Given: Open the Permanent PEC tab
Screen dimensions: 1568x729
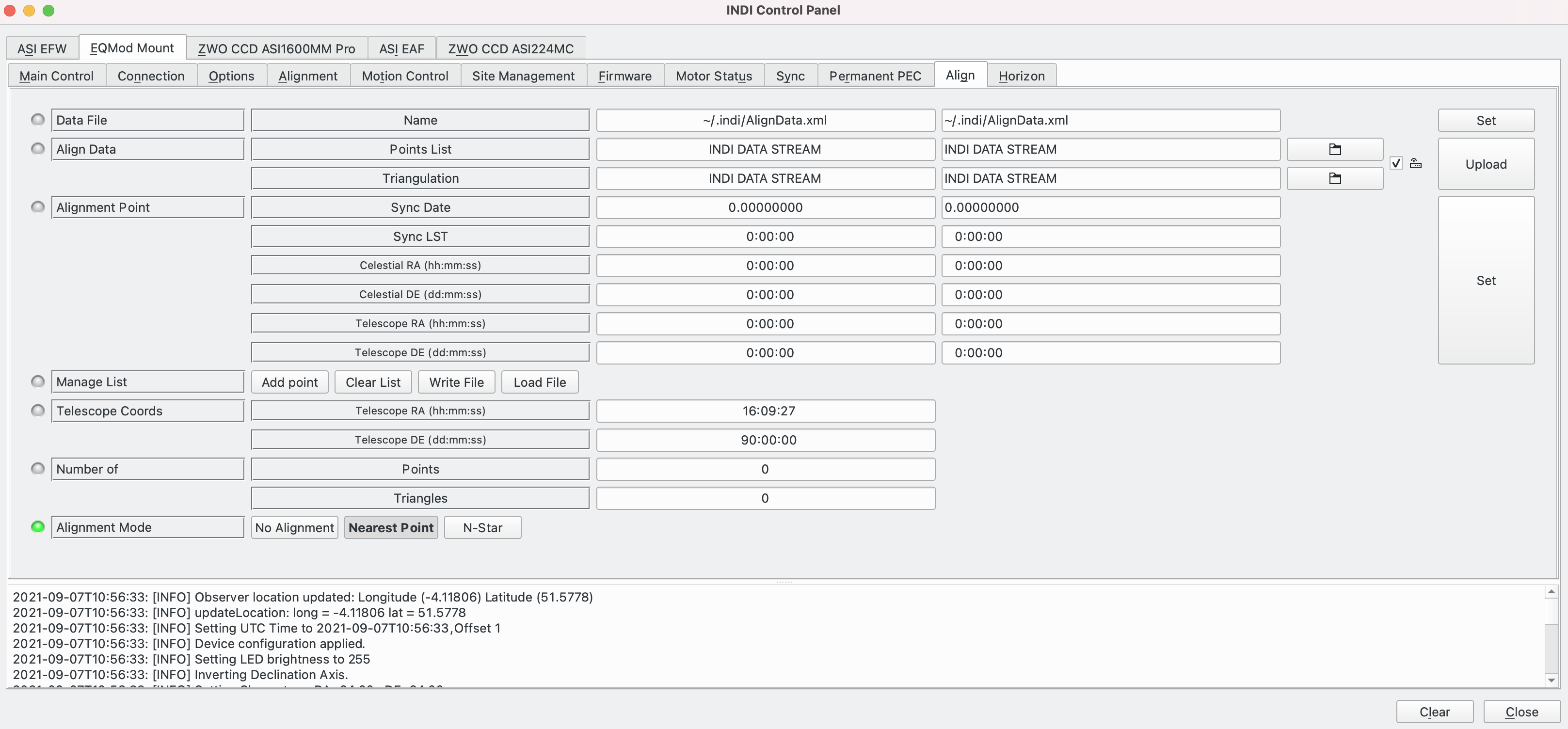Looking at the screenshot, I should point(875,76).
